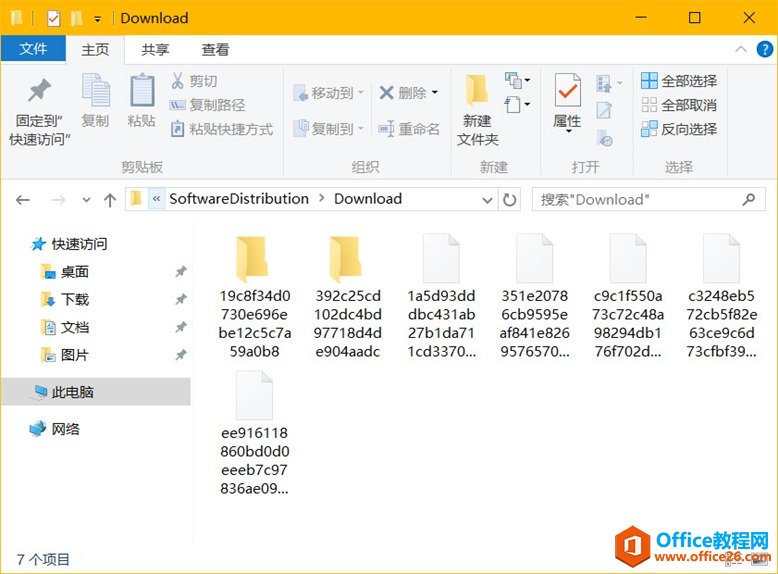Image resolution: width=778 pixels, height=574 pixels.
Task: Select 此电脑 in the navigation pane
Action: [72, 392]
